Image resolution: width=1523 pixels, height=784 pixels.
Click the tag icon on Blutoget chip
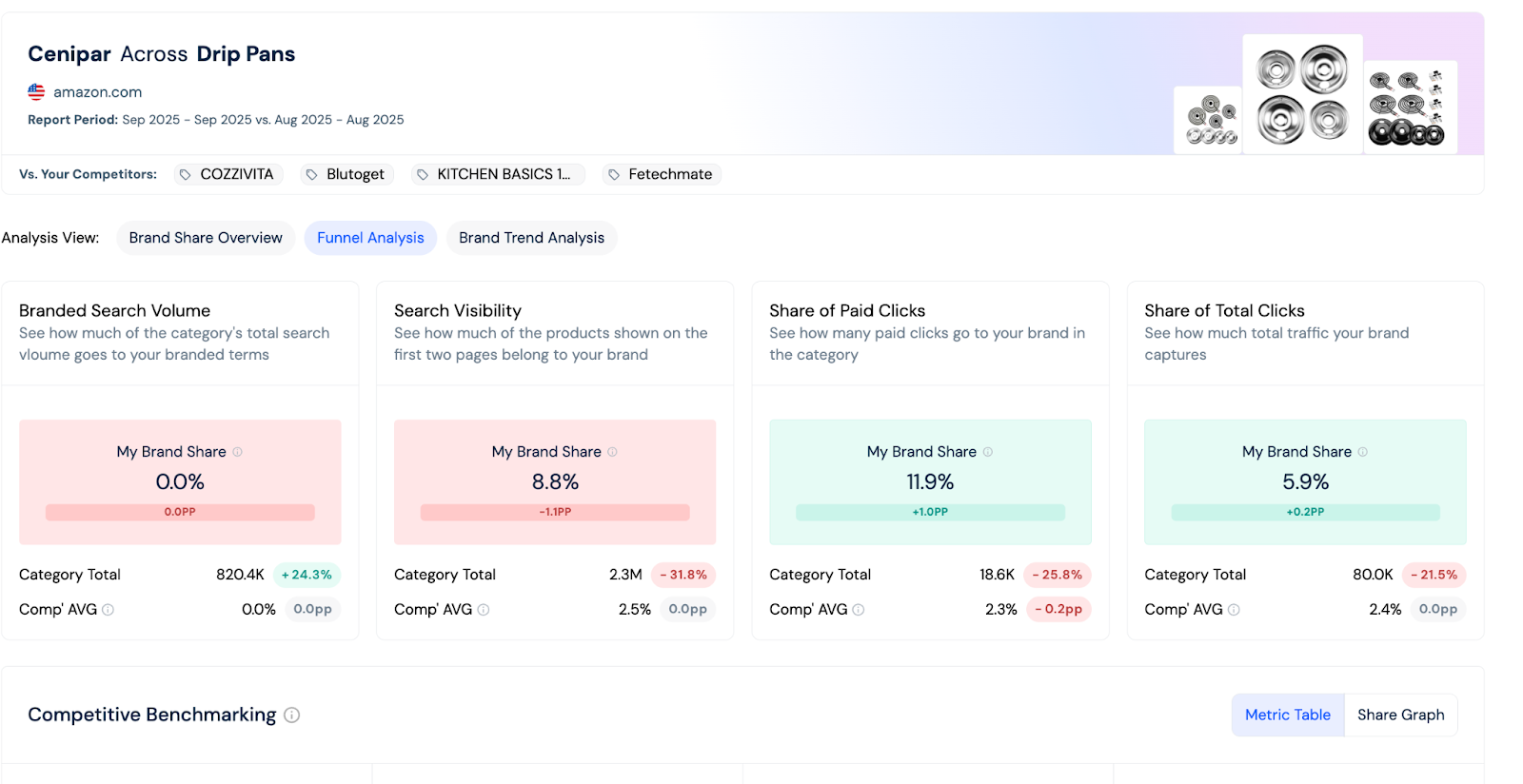pos(311,175)
